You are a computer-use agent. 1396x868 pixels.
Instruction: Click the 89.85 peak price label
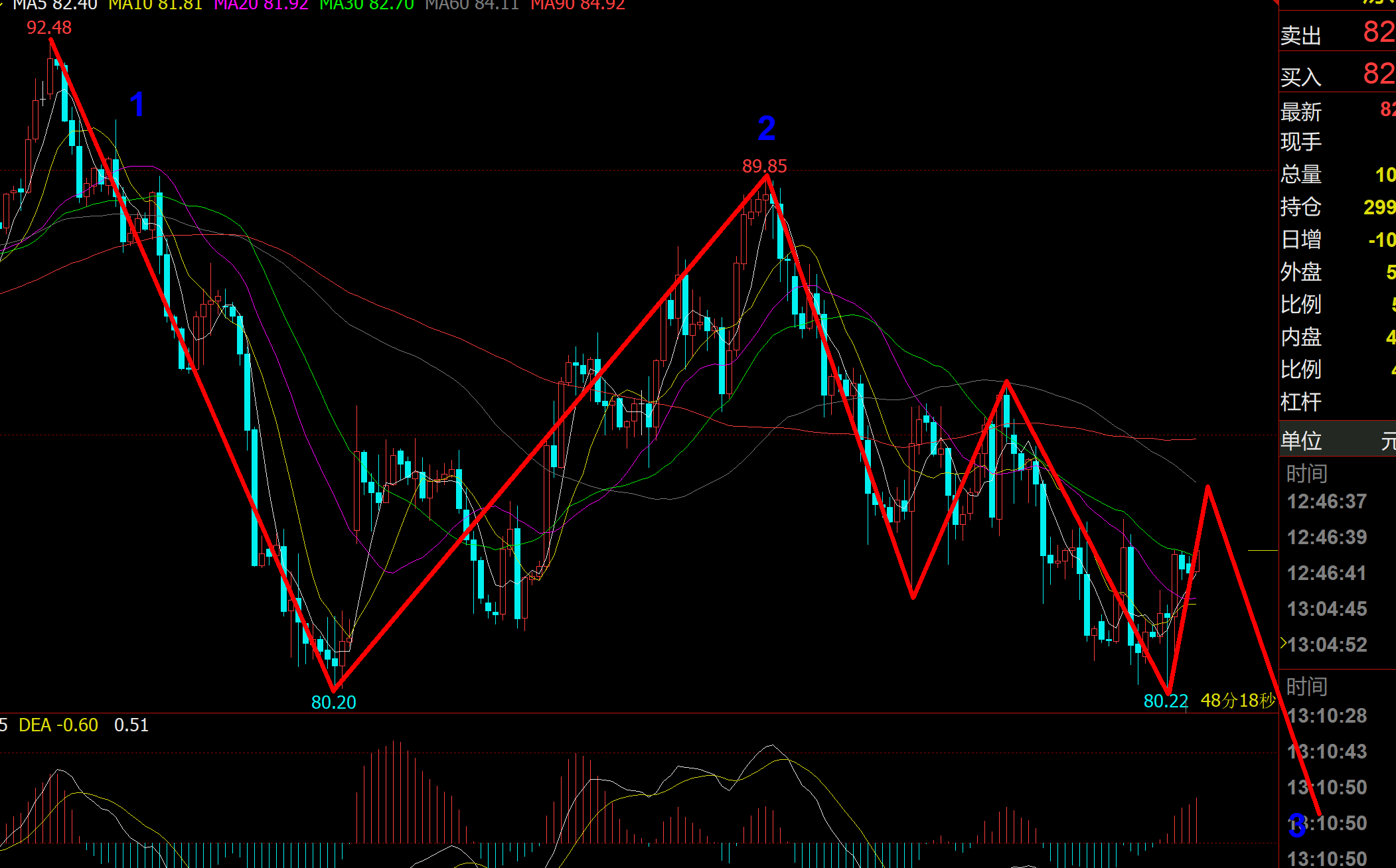click(x=764, y=166)
